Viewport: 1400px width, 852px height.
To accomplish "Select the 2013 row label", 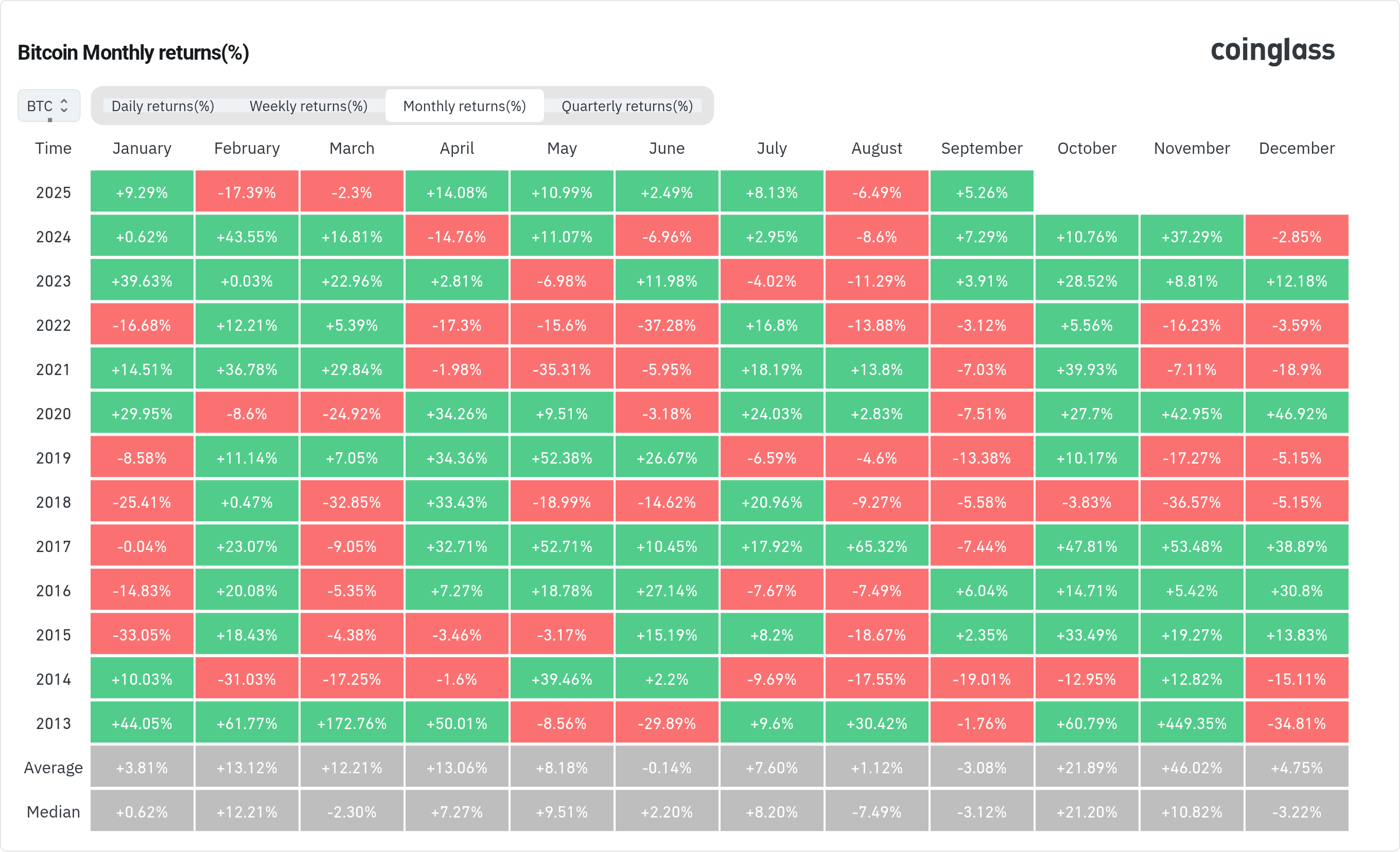I will pos(54,723).
